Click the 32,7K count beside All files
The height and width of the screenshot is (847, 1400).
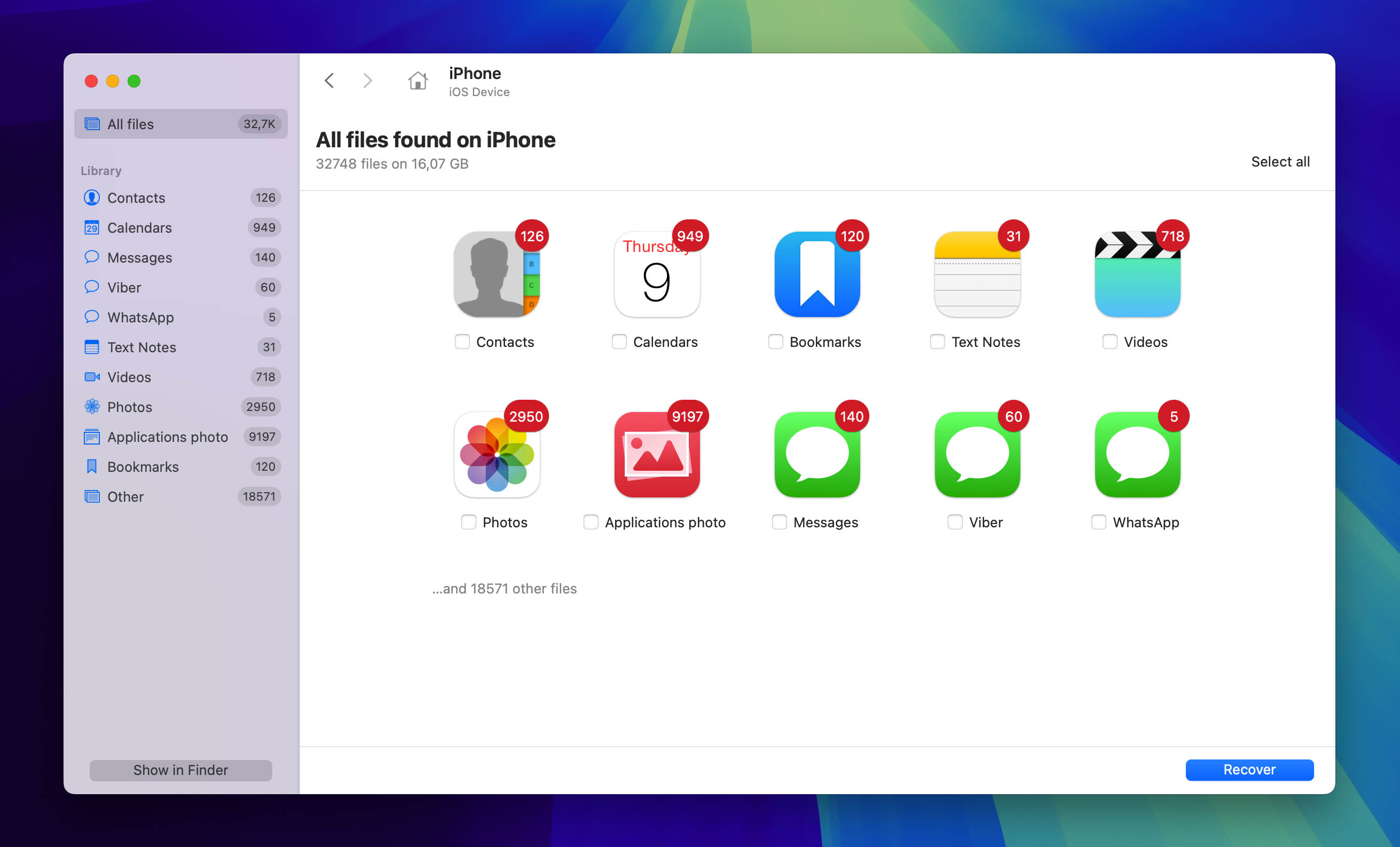259,124
